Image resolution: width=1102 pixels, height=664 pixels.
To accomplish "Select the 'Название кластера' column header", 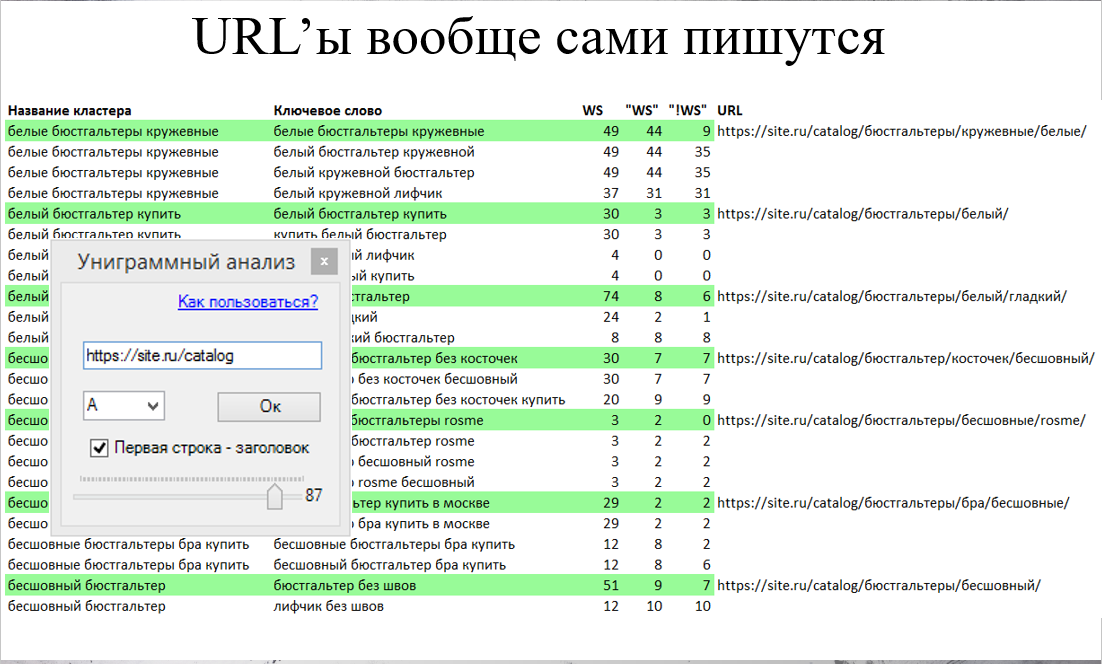I will 70,110.
